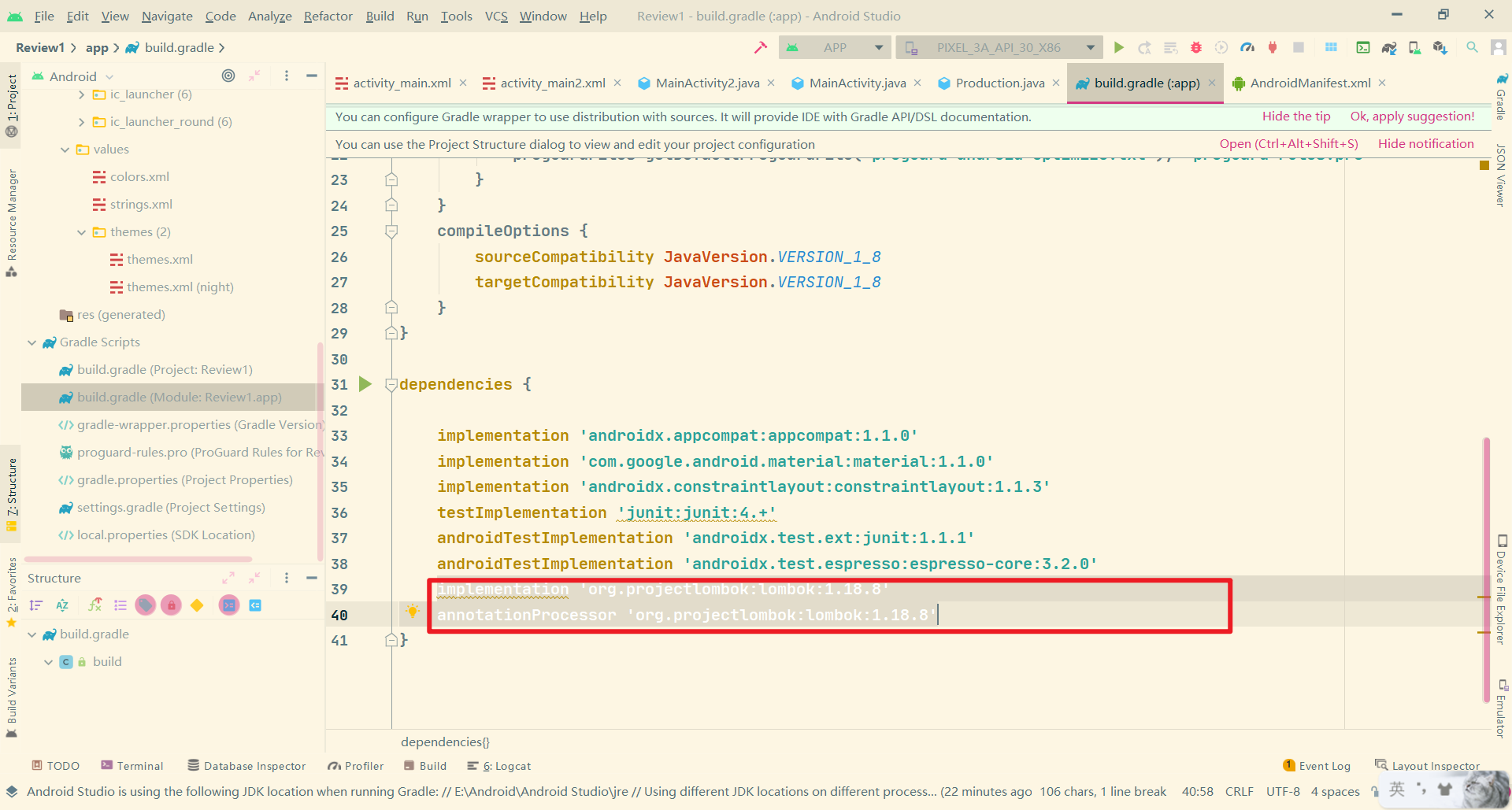Click the Search Everywhere magnifier icon
This screenshot has height=810, width=1512.
pos(1472,47)
